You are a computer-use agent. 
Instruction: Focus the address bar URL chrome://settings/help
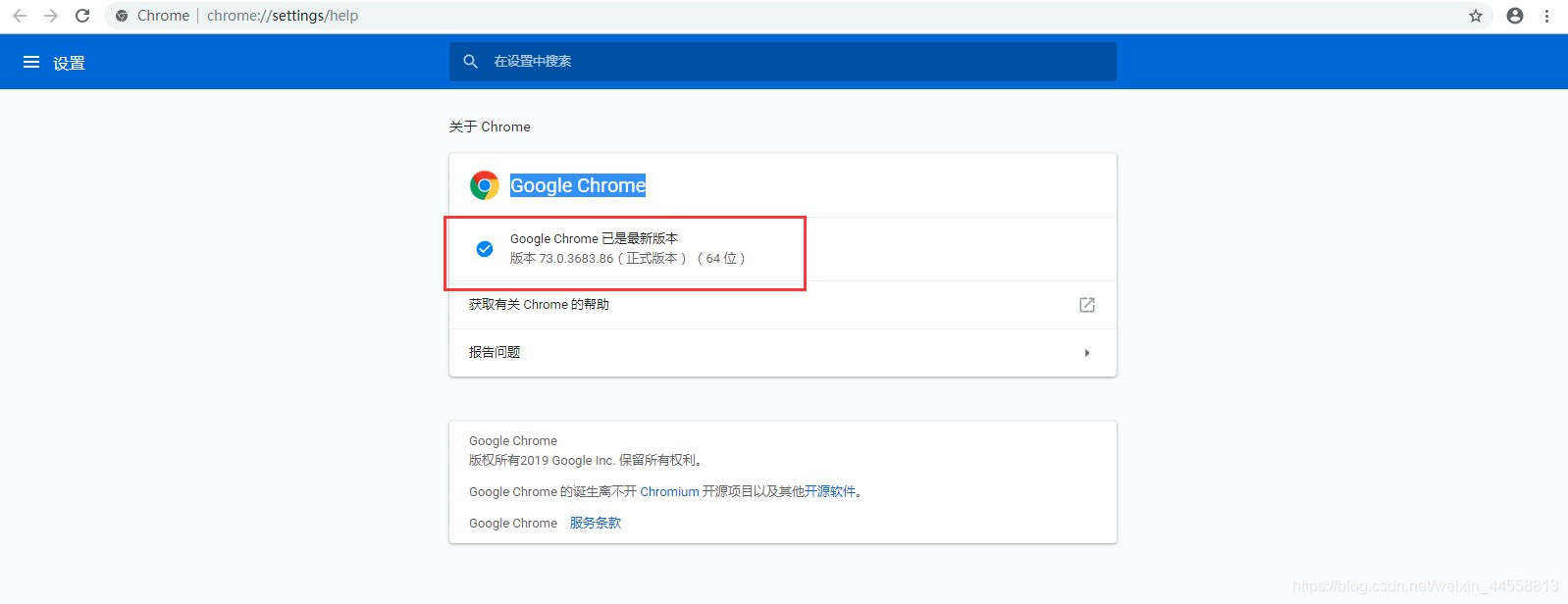pyautogui.click(x=283, y=16)
